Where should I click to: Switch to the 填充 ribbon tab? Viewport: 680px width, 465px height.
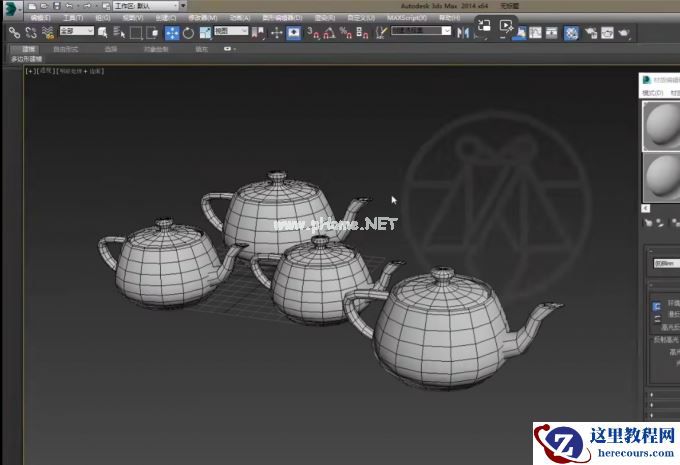[202, 49]
